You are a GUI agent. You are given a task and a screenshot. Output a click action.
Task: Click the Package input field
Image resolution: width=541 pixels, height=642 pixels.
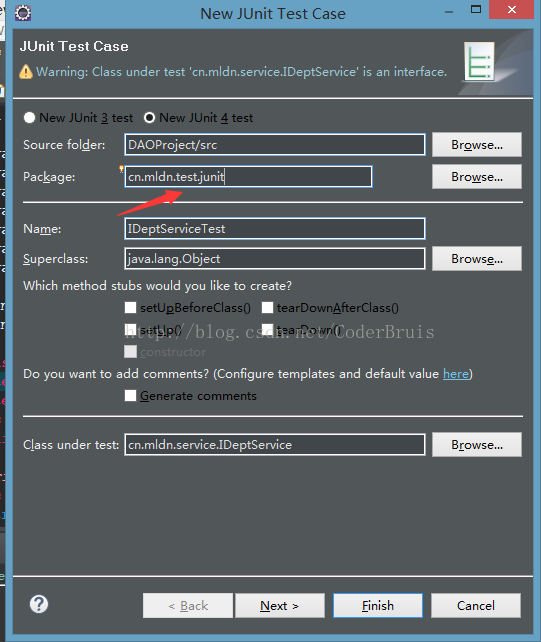248,176
